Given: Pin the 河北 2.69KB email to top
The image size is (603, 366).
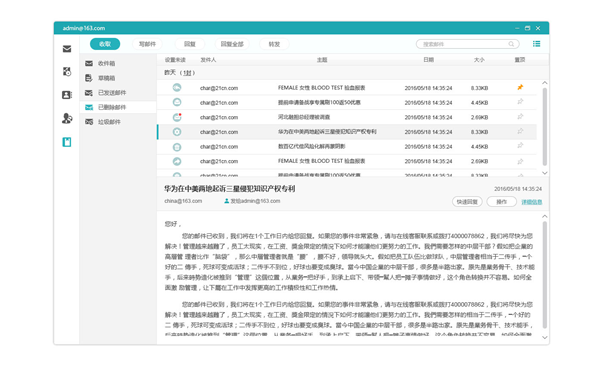Looking at the screenshot, I should (x=520, y=116).
